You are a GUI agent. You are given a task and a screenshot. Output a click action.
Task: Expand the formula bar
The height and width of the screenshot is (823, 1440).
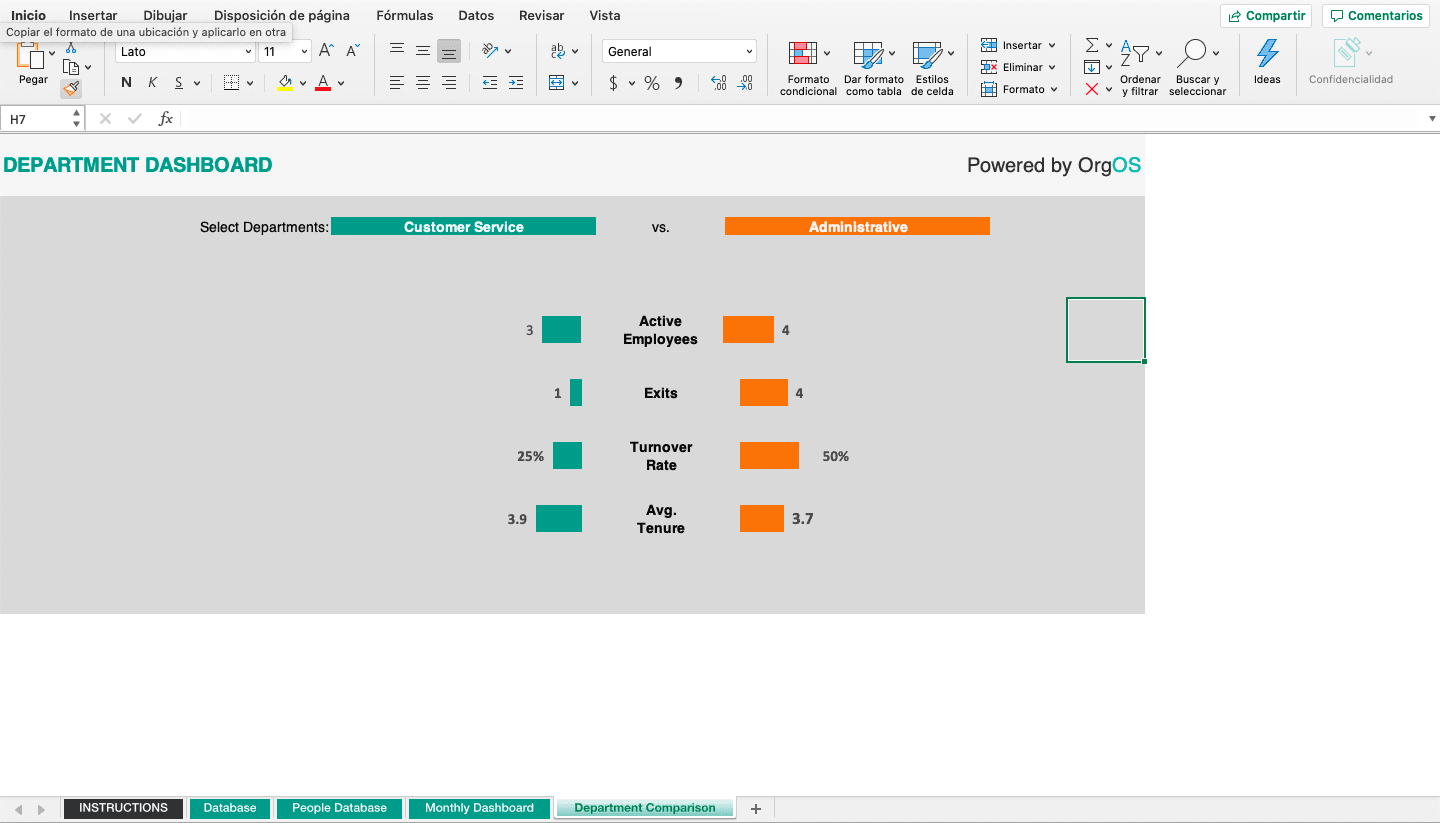pyautogui.click(x=1431, y=119)
